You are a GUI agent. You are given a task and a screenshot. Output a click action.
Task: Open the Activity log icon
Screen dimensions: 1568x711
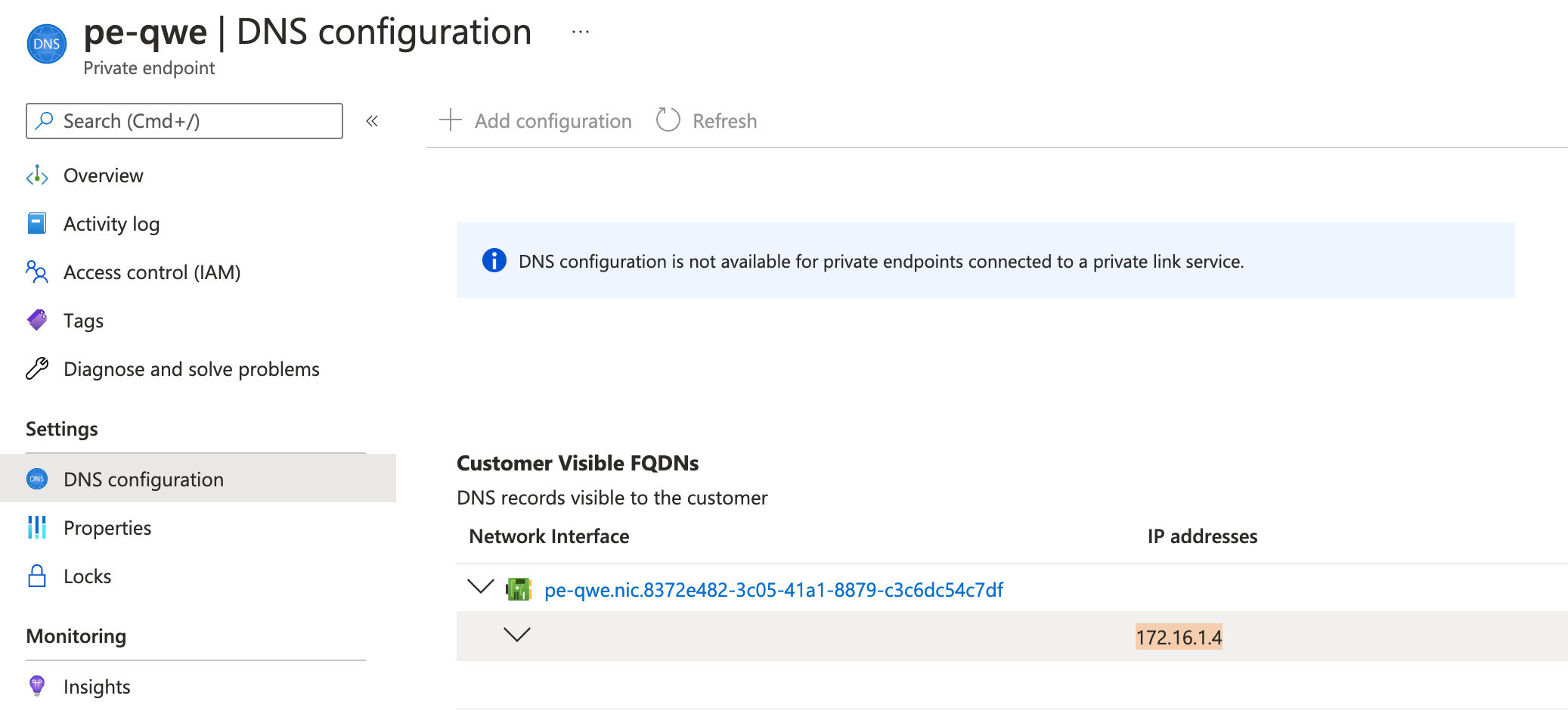pyautogui.click(x=37, y=223)
